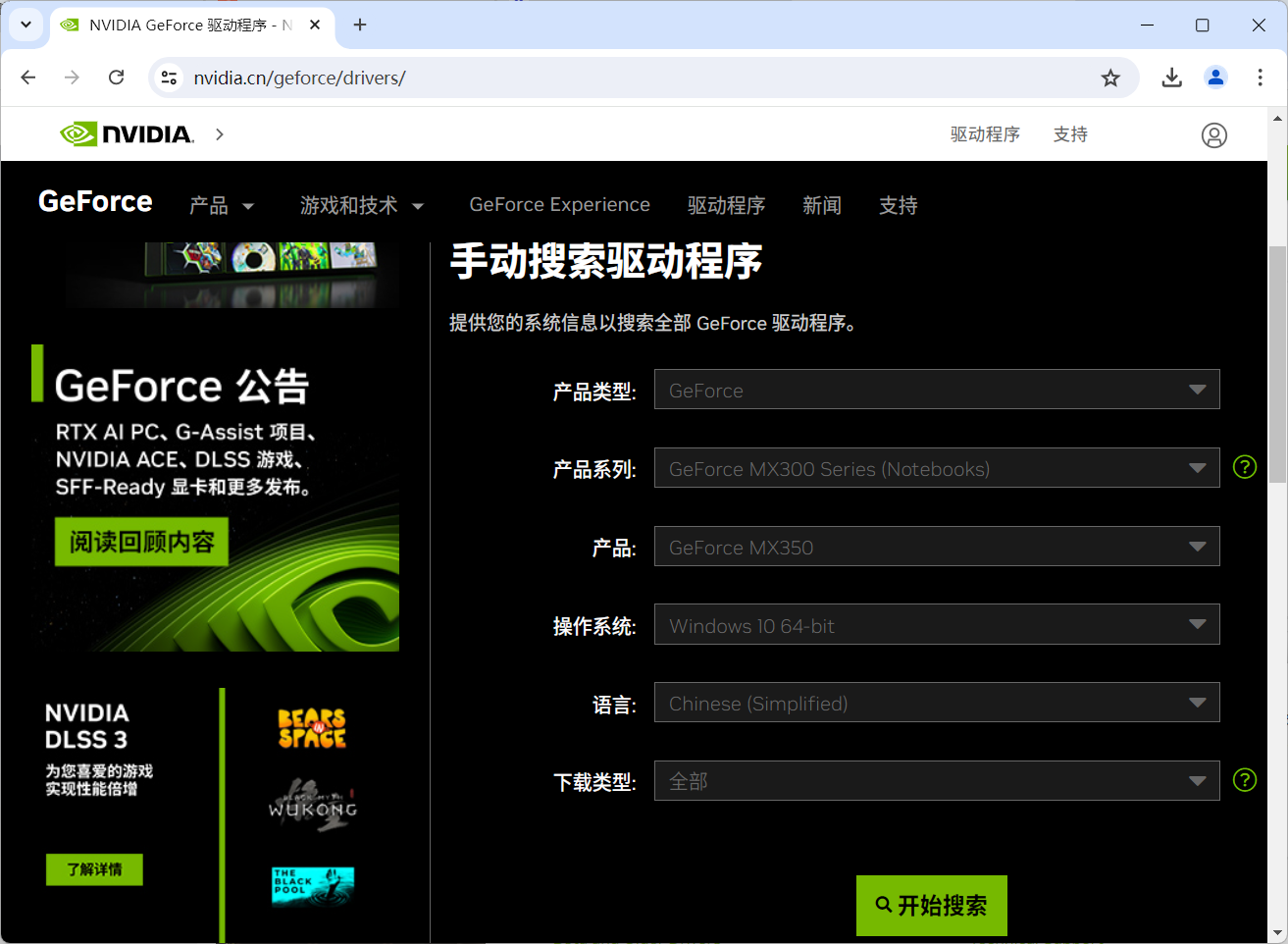The height and width of the screenshot is (944, 1288).
Task: Open 支持 in the GeForce nav bar
Action: click(x=899, y=205)
